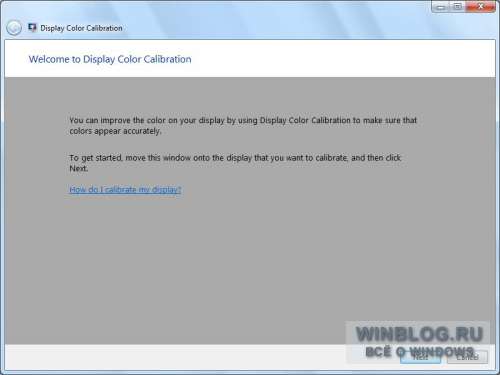Cancel the color calibration wizard
Screen dimensions: 500x375
pos(467,357)
